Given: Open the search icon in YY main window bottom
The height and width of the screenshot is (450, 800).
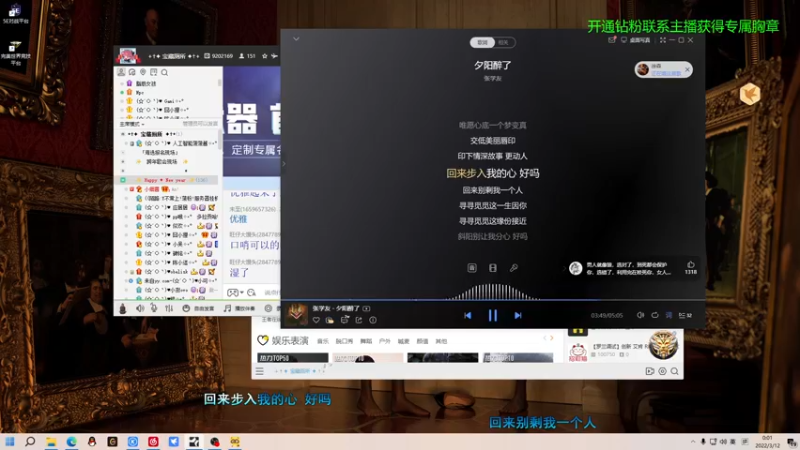Looking at the screenshot, I should click(x=674, y=371).
